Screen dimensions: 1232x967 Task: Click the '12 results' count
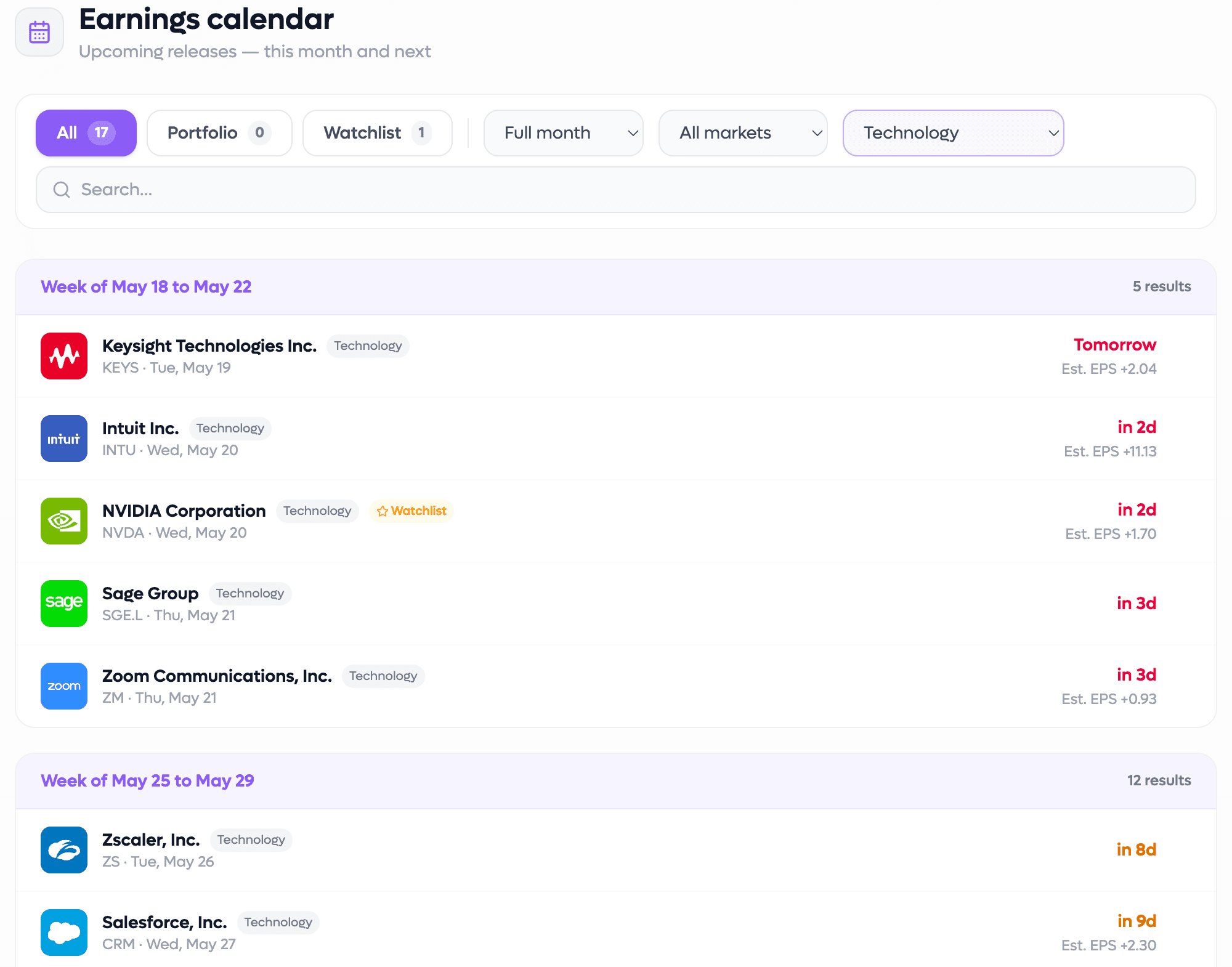(x=1159, y=780)
